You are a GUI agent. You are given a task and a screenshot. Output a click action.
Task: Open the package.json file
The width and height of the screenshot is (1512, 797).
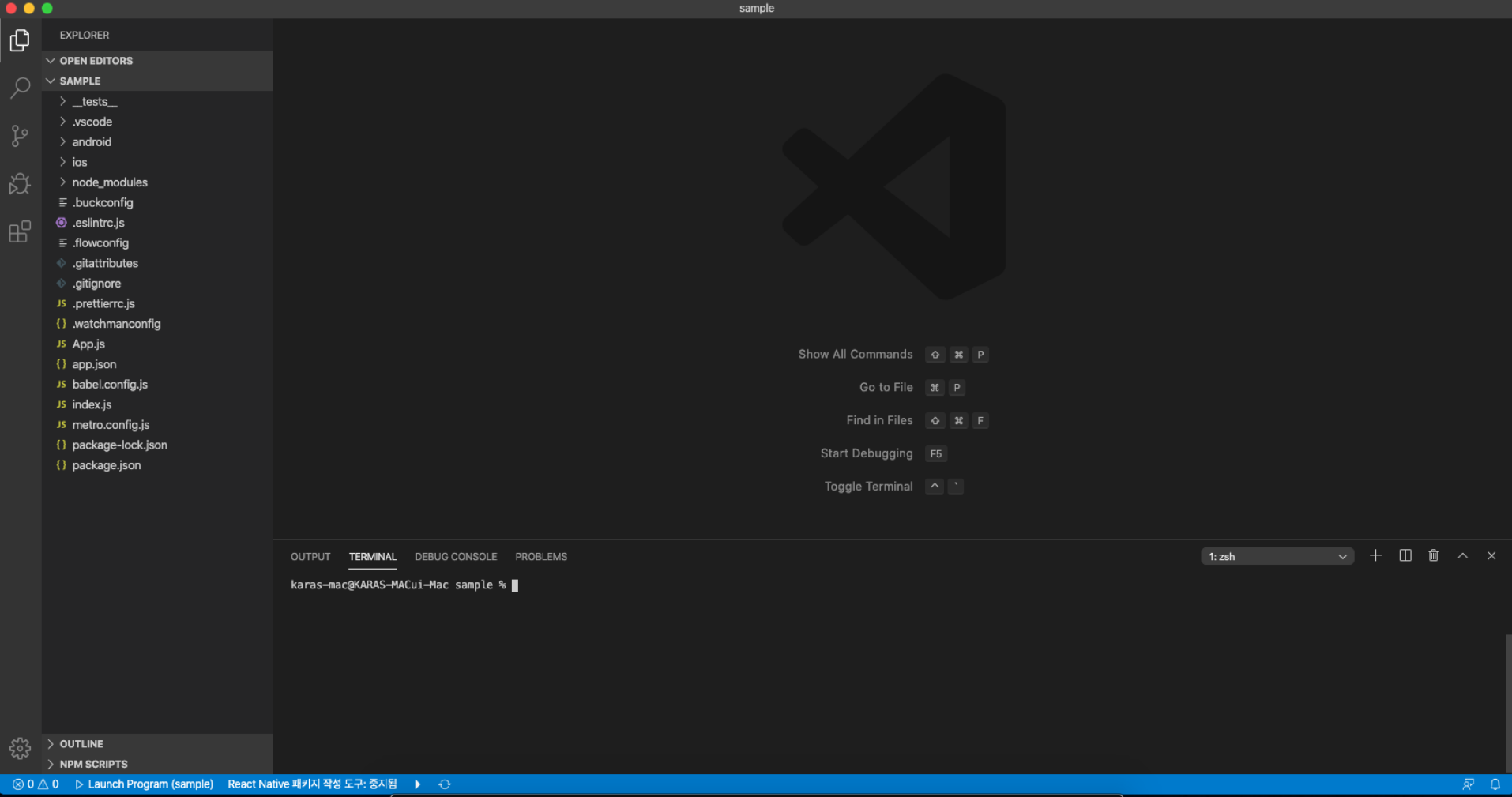point(157,465)
